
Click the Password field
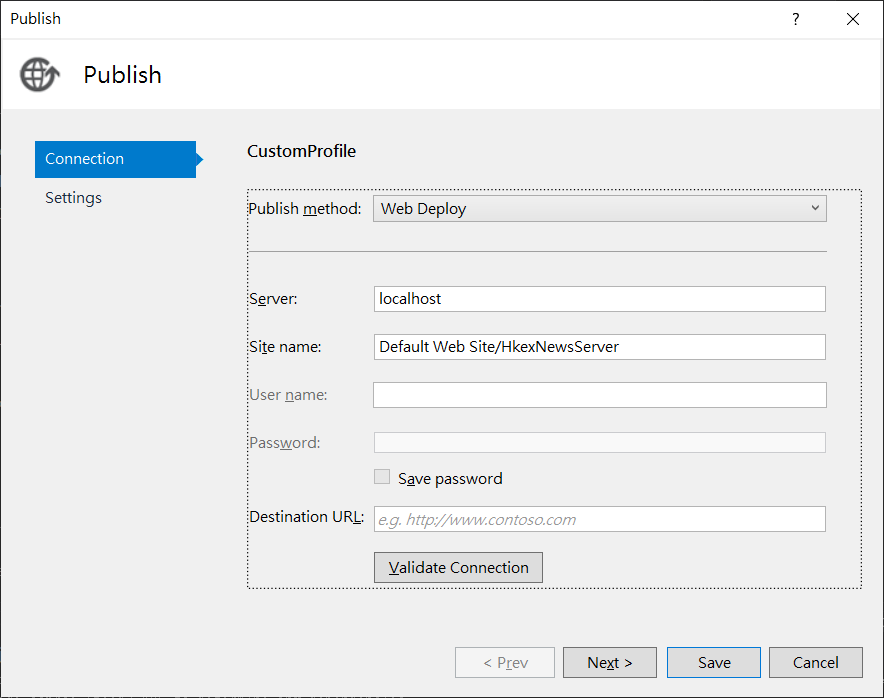coord(600,443)
